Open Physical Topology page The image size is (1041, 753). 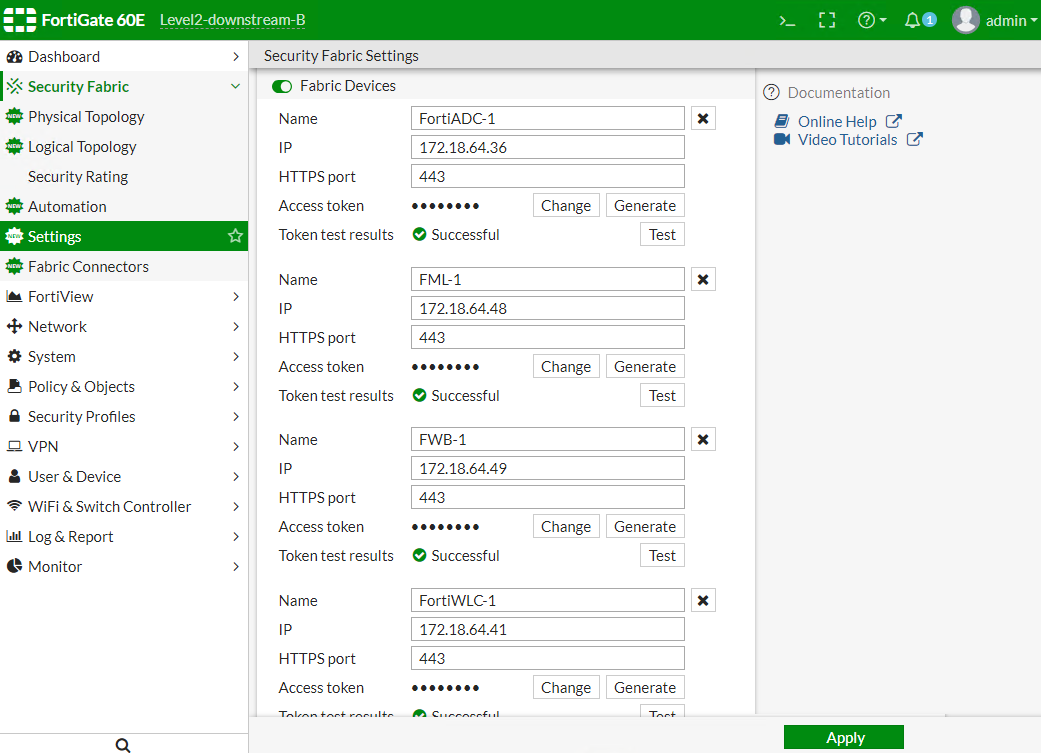[x=86, y=117]
